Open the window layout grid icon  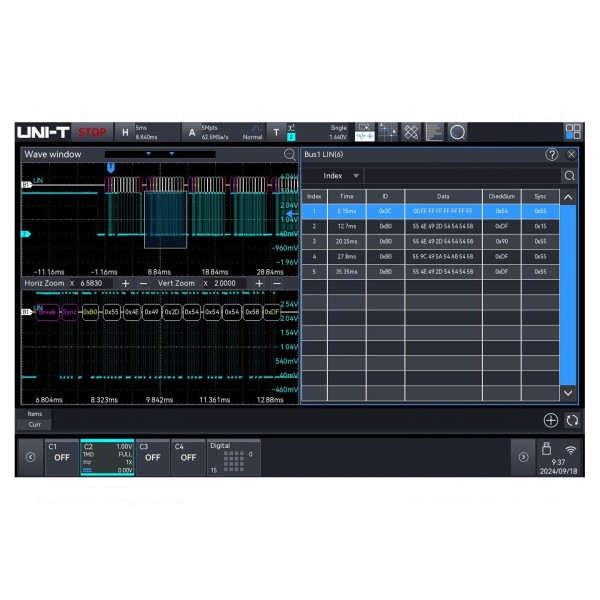[573, 131]
